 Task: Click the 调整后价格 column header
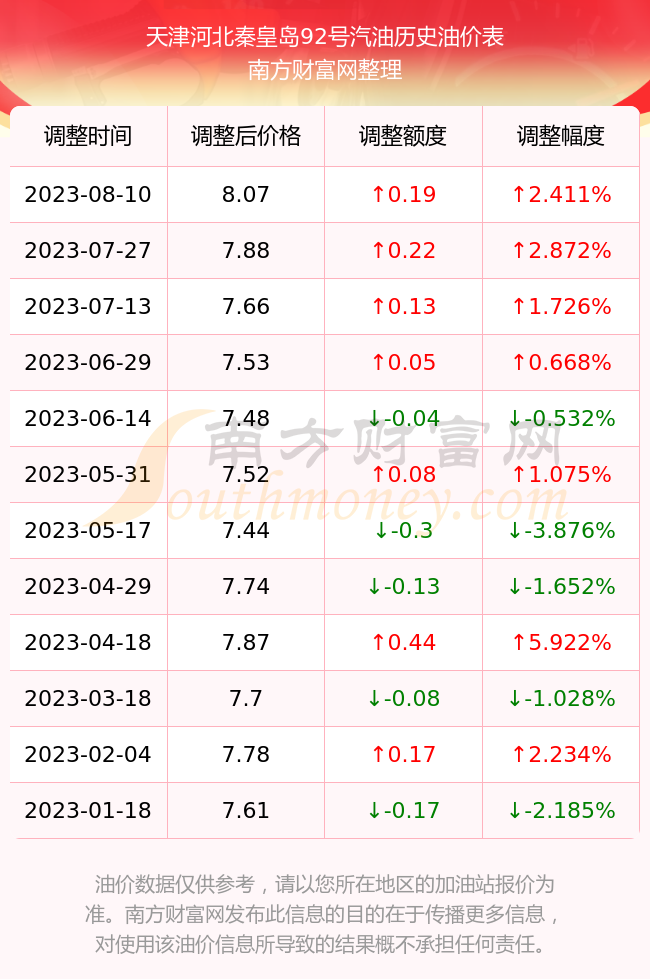[246, 136]
